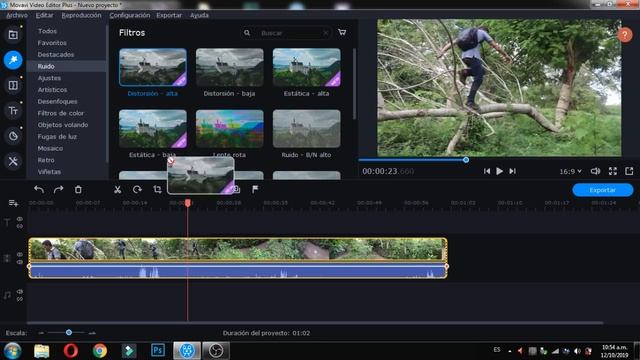This screenshot has height=360, width=640.
Task: Open the Transitions sidebar icon
Action: pos(13,85)
